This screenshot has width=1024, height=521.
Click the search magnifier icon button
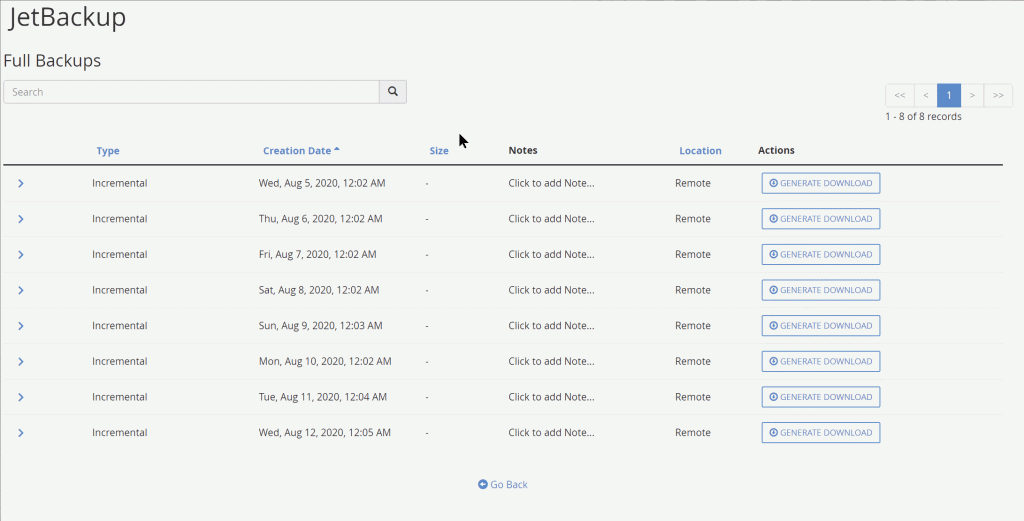pyautogui.click(x=393, y=92)
